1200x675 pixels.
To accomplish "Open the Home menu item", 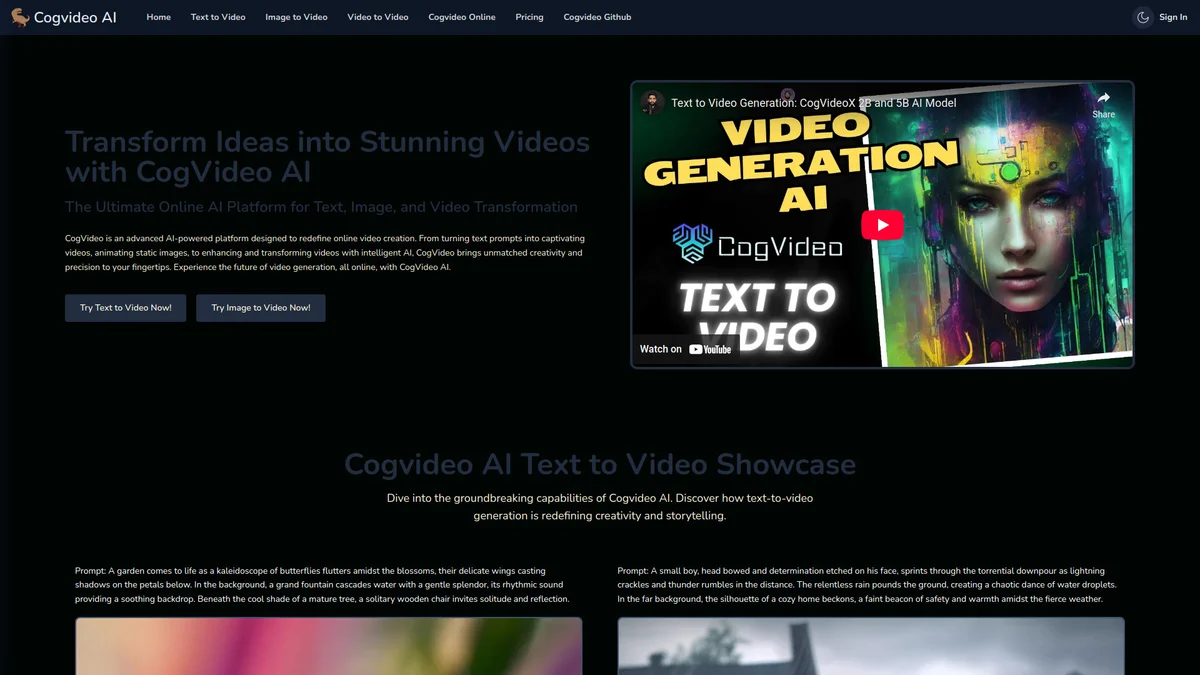I will click(x=158, y=17).
